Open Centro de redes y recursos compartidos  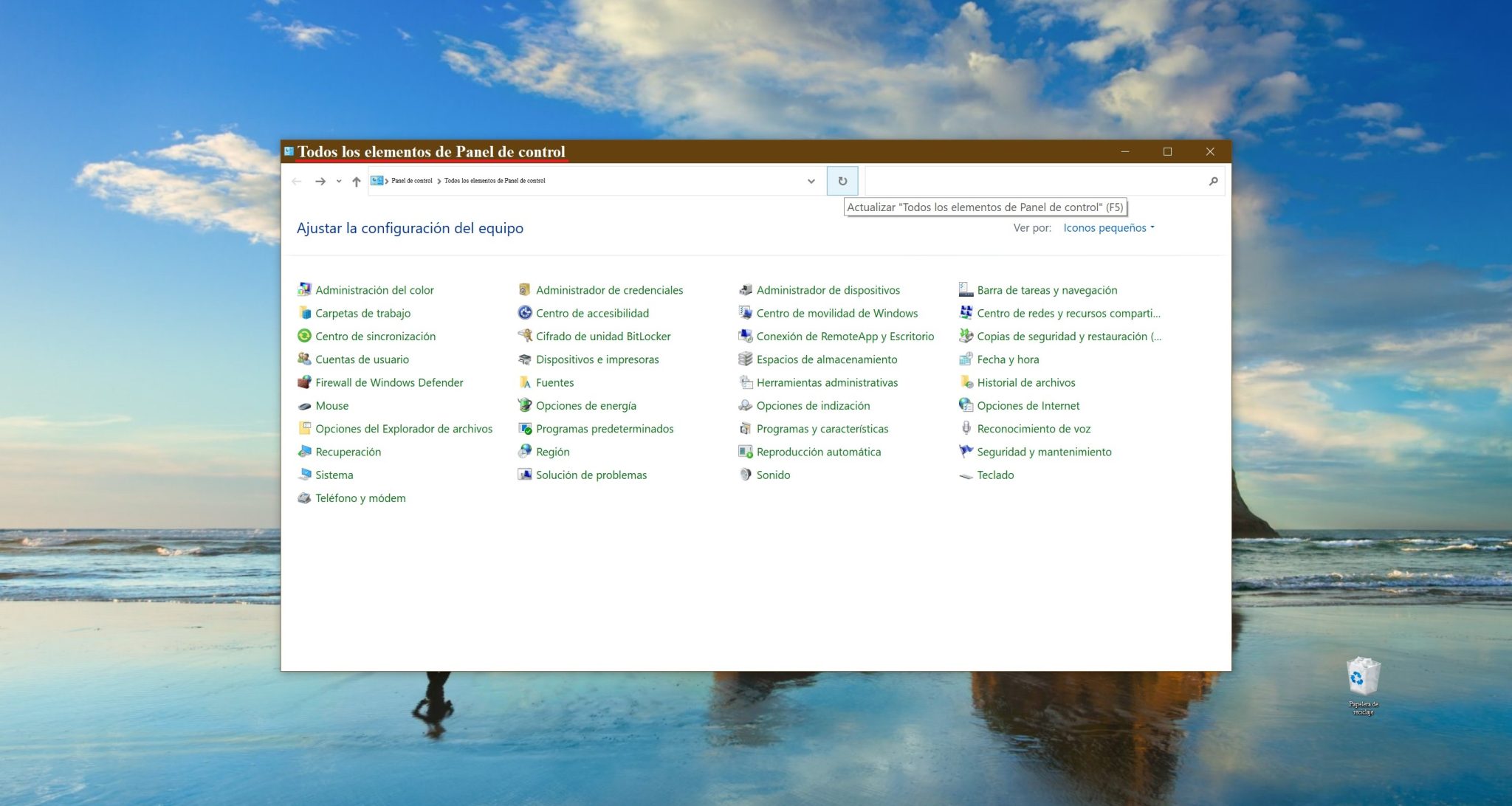(1068, 313)
